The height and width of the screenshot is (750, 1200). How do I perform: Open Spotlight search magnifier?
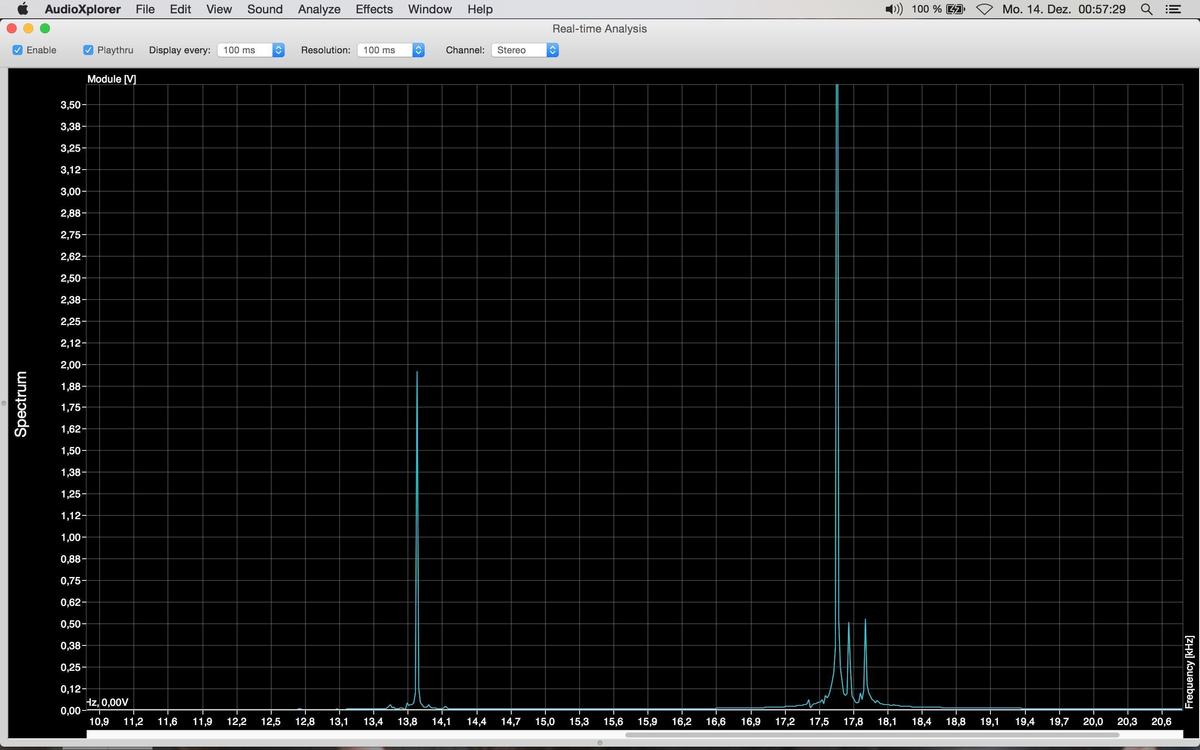coord(1147,9)
